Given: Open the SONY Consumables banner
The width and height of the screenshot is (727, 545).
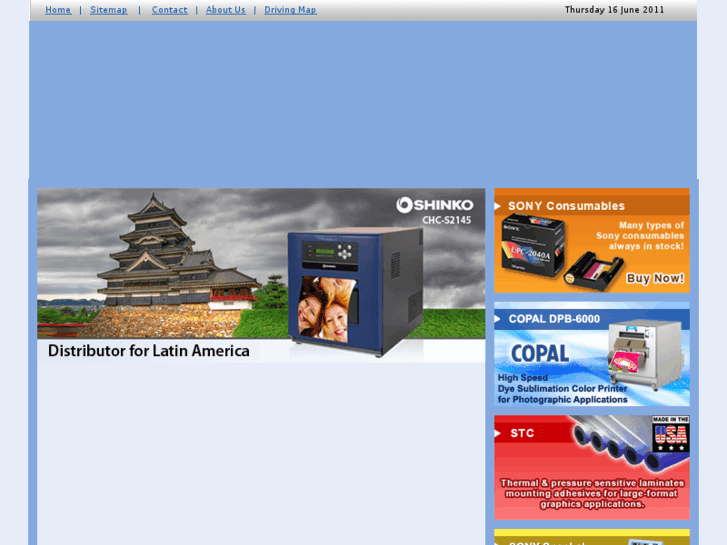Looking at the screenshot, I should pos(592,240).
